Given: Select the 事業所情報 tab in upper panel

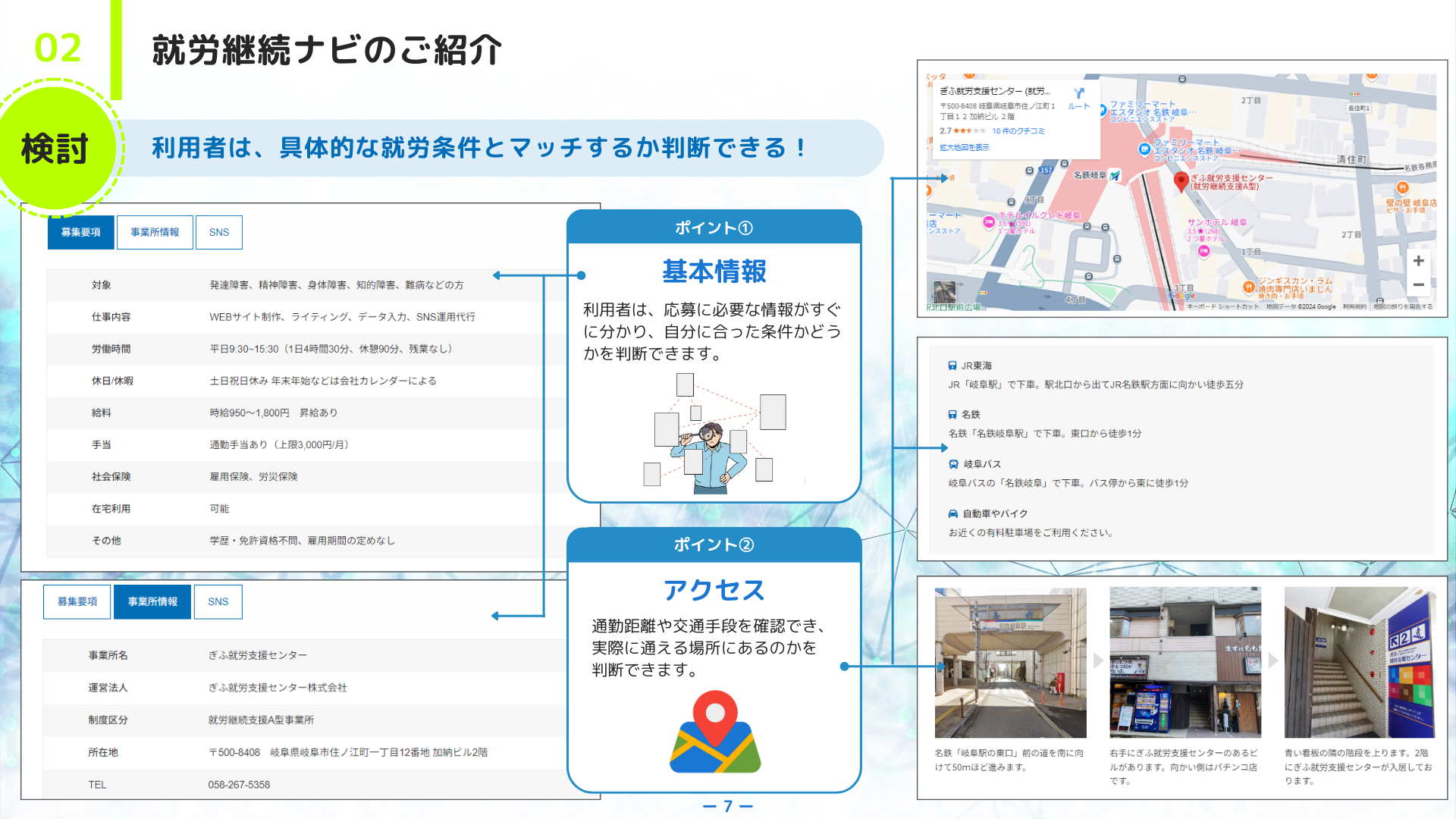Looking at the screenshot, I should pyautogui.click(x=155, y=233).
